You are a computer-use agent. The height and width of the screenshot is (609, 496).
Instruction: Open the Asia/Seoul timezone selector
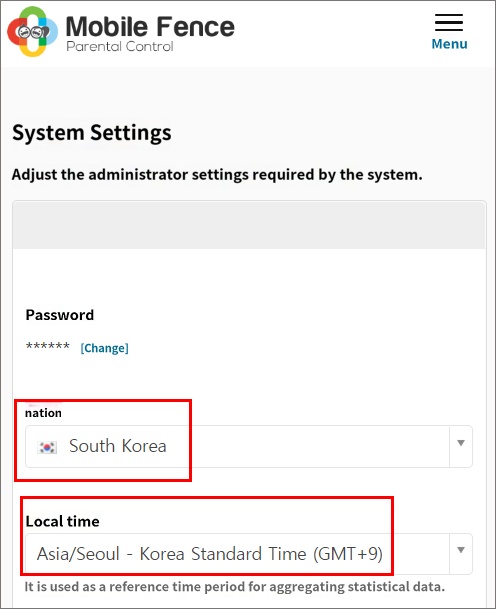click(249, 554)
